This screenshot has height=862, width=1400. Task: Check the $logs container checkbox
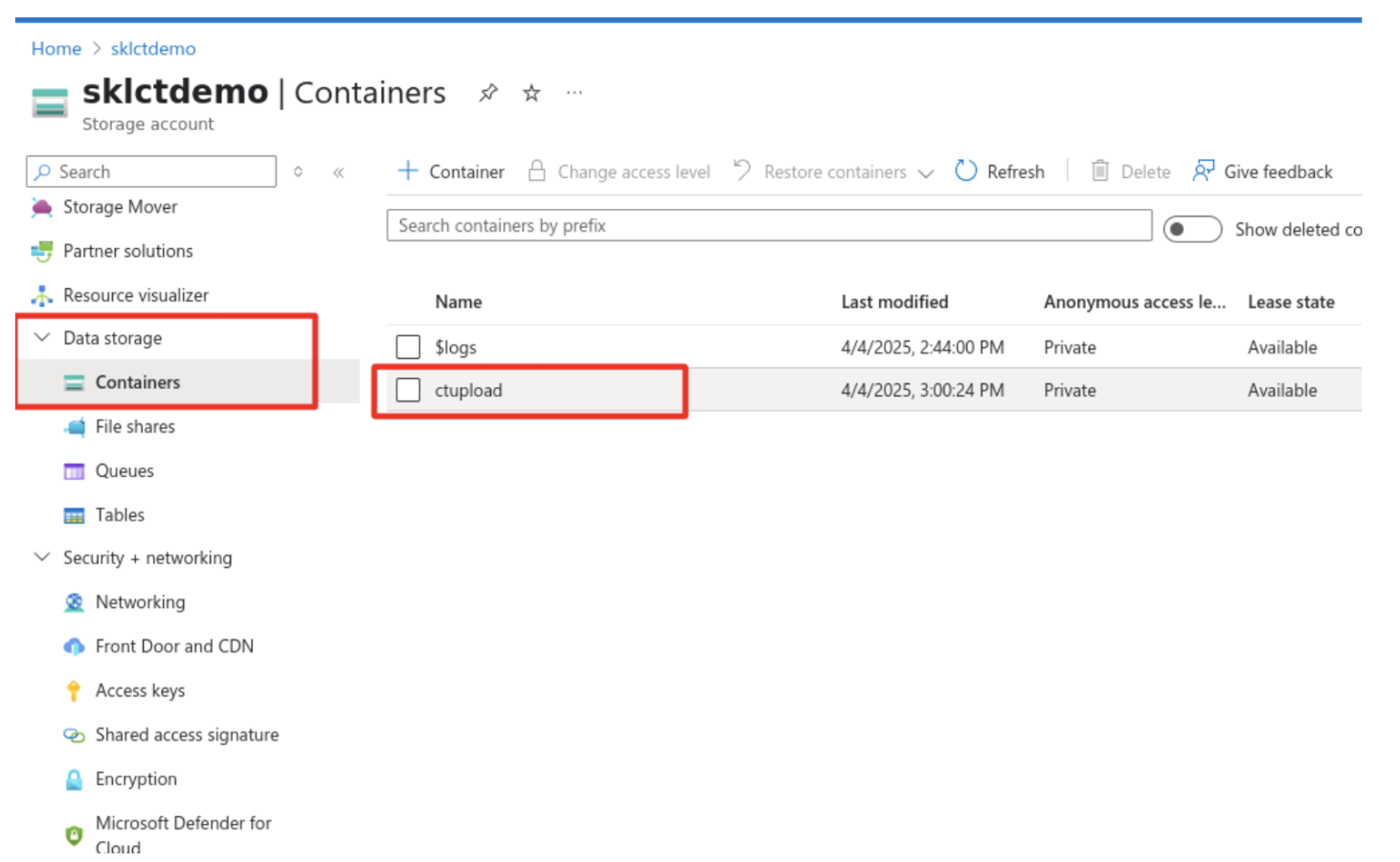(x=409, y=347)
